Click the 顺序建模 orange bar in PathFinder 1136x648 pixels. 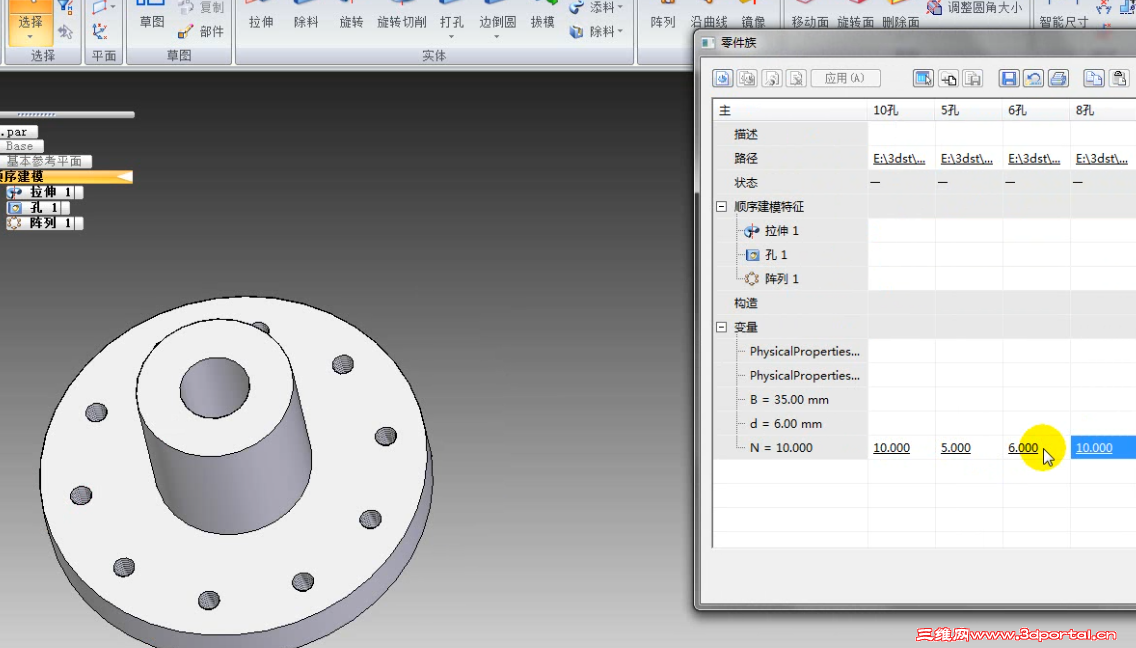click(66, 176)
